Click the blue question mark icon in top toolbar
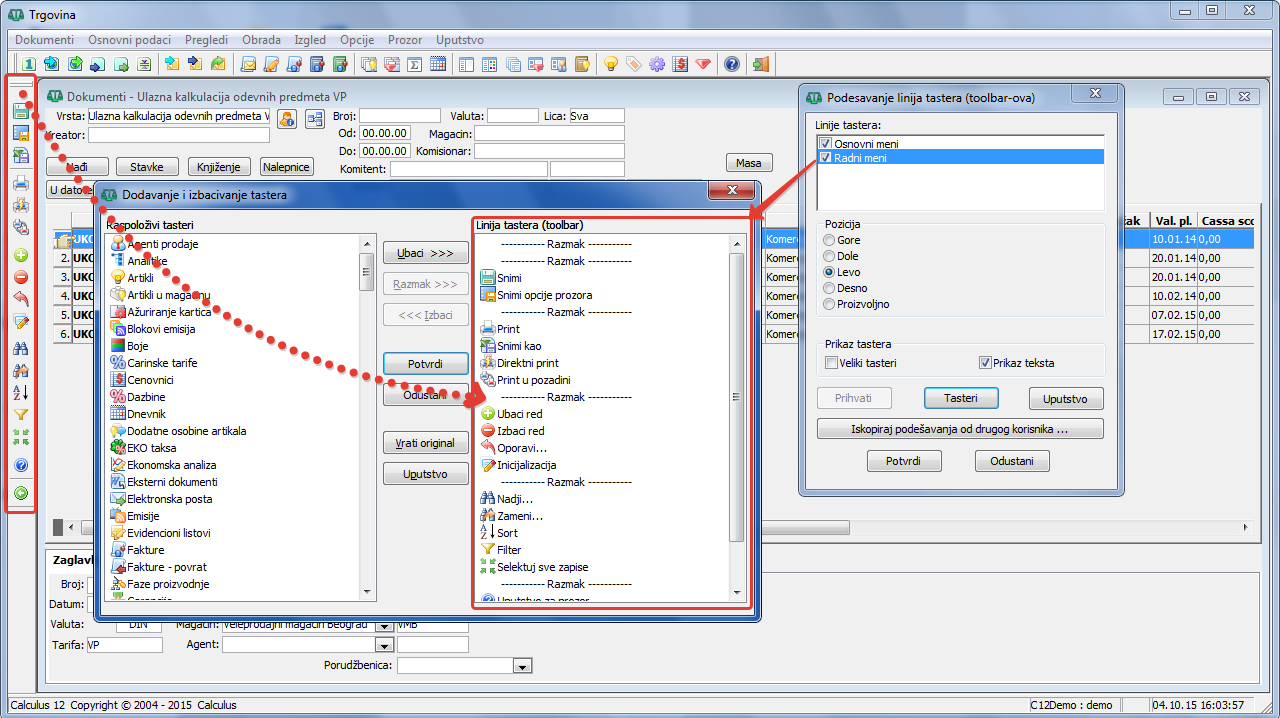The width and height of the screenshot is (1280, 718). tap(732, 64)
